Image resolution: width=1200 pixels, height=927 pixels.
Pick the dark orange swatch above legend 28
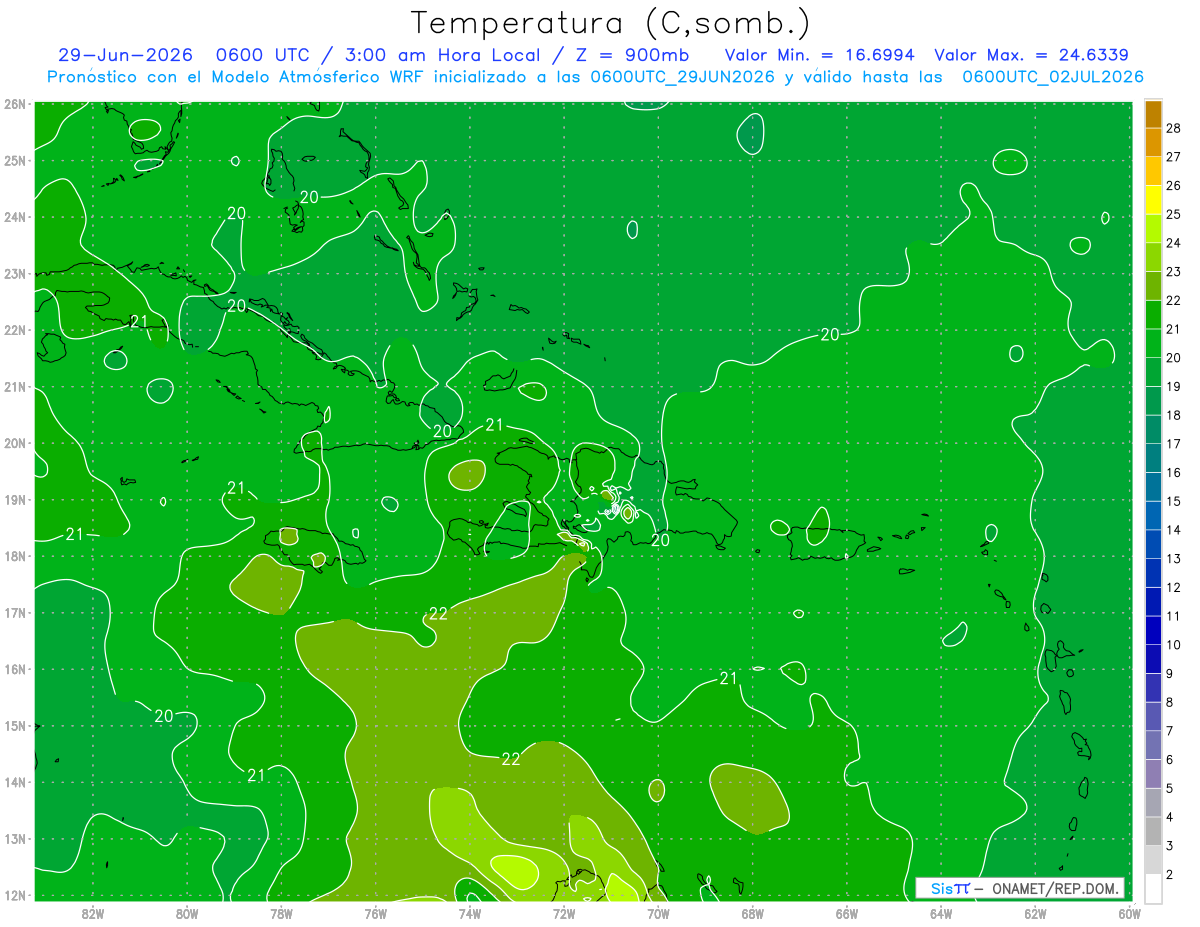(1153, 114)
